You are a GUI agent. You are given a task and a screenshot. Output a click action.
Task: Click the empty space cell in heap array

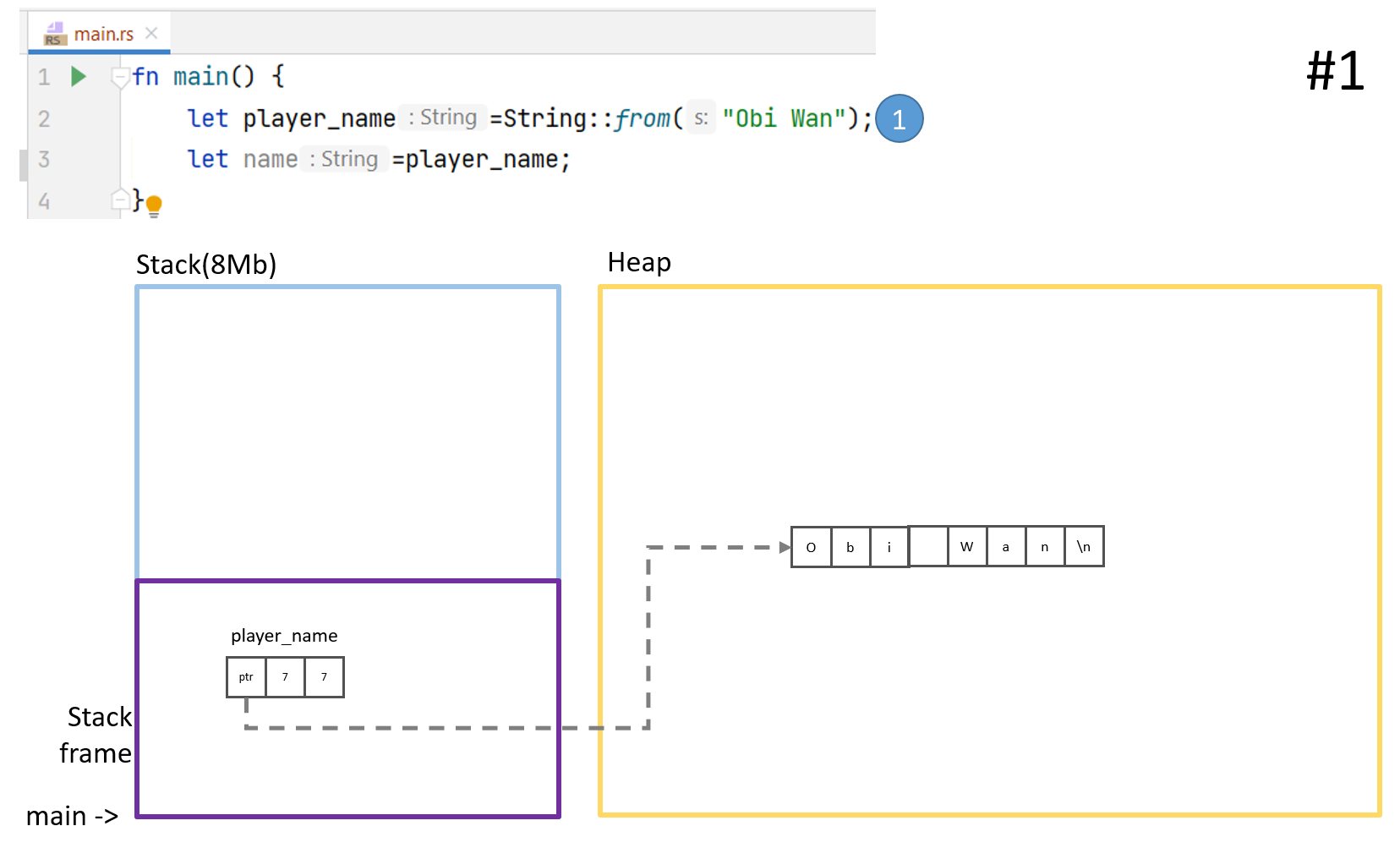coord(928,547)
